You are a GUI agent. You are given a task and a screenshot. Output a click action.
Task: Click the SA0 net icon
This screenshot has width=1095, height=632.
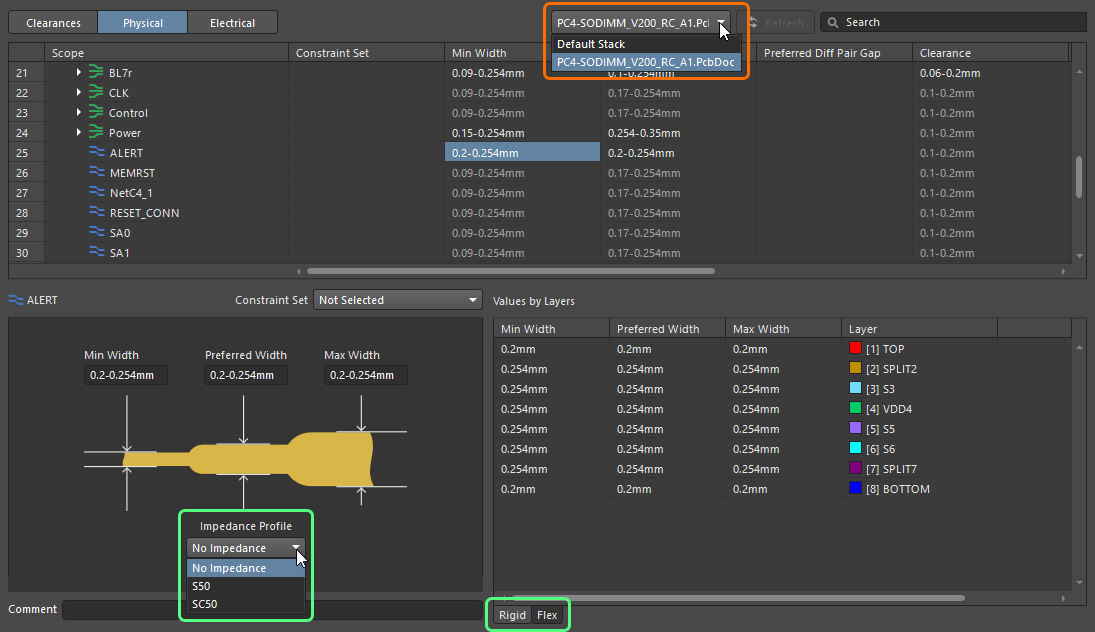pos(97,233)
